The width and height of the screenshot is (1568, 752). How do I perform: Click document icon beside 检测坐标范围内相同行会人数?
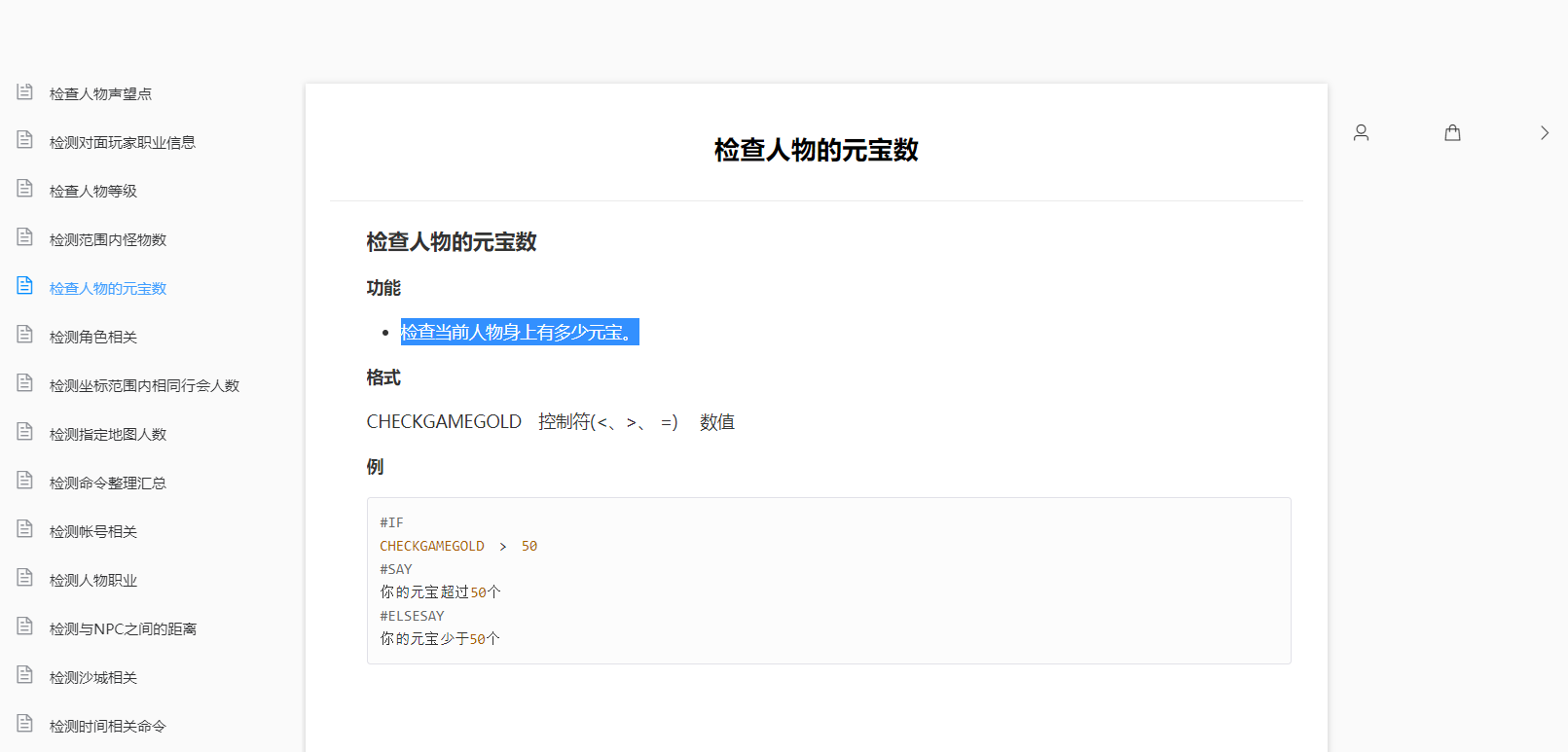tap(25, 383)
